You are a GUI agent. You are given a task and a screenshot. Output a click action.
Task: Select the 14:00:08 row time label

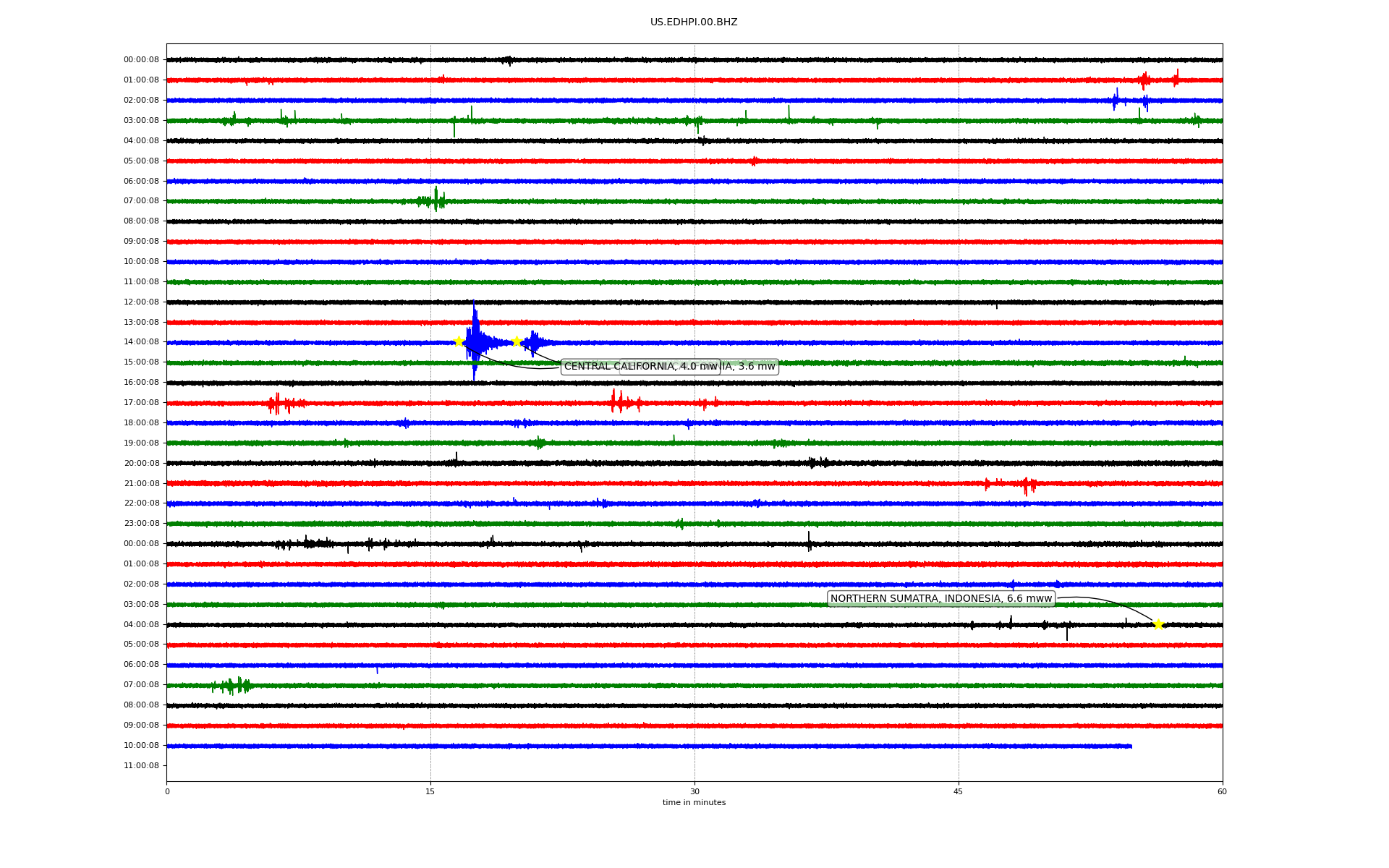click(x=141, y=341)
